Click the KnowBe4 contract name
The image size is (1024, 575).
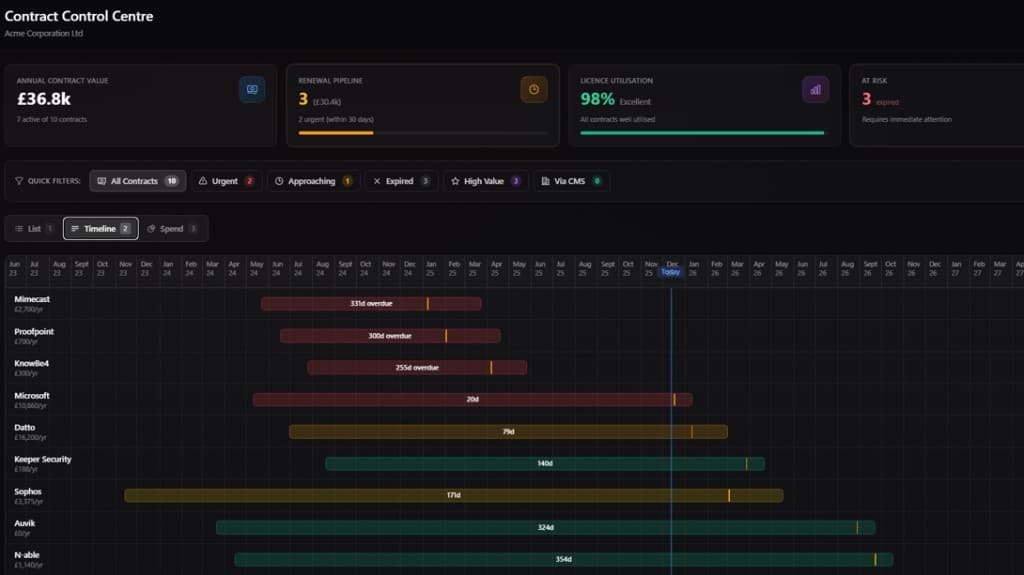click(31, 363)
